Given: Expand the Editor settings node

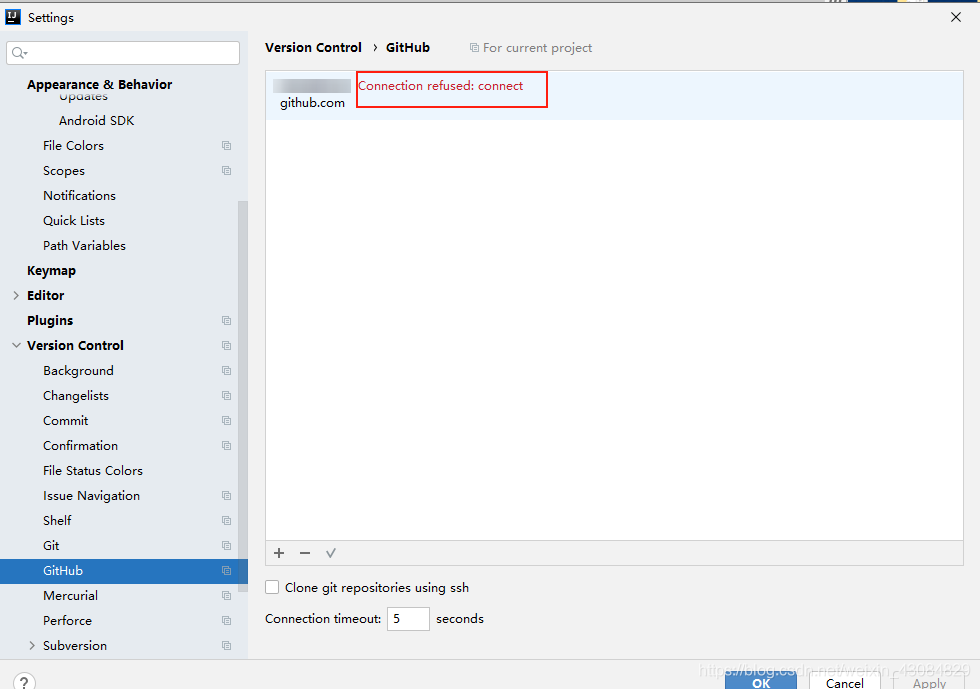Looking at the screenshot, I should click(16, 296).
